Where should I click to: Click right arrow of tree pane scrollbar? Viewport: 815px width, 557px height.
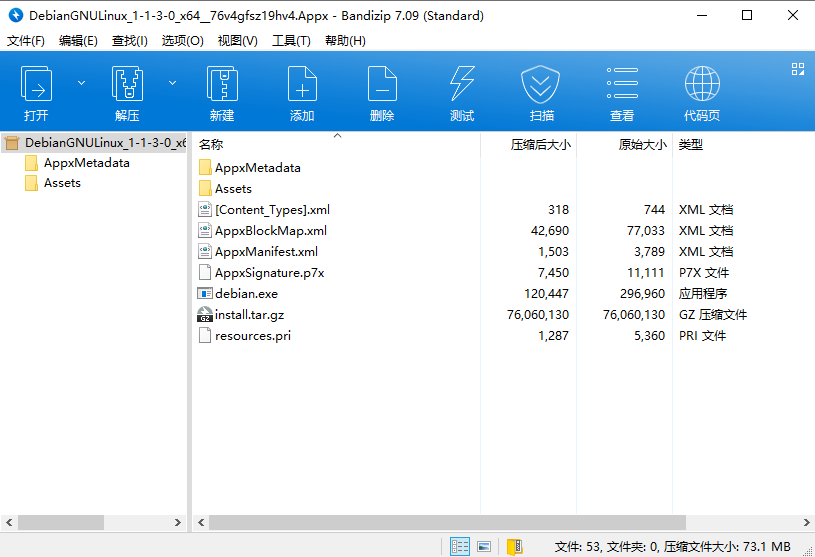coord(178,522)
